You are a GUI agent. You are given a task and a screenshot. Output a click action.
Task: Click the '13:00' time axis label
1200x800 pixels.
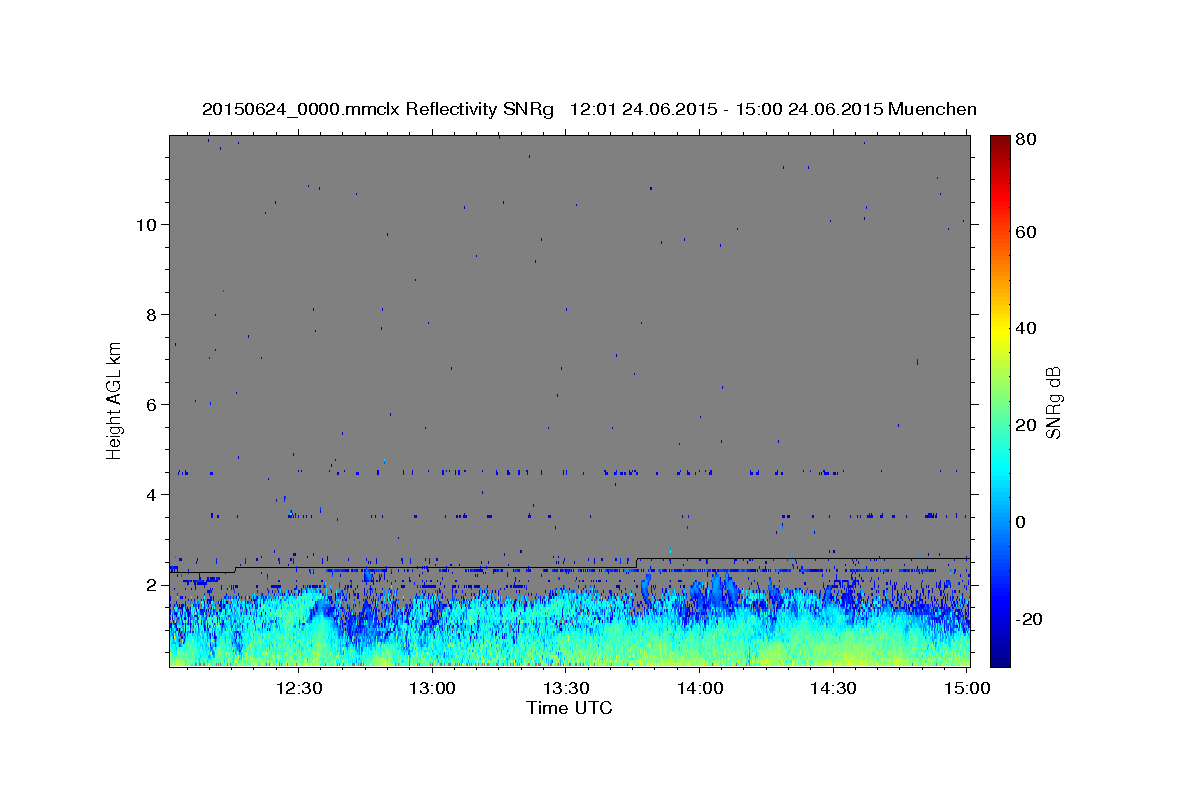[x=433, y=688]
